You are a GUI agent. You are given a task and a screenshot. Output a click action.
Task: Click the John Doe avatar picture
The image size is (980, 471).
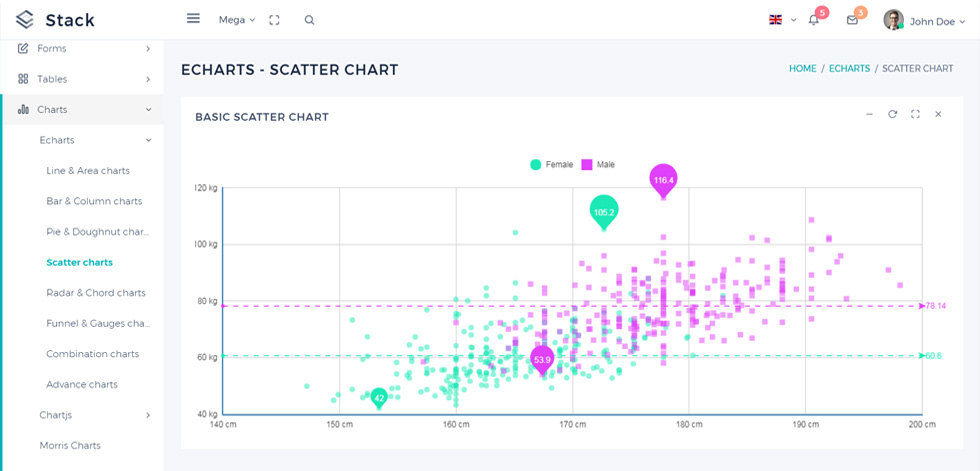tap(893, 20)
